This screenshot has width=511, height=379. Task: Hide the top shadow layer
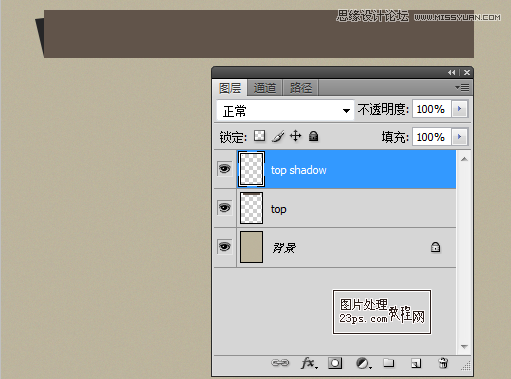[x=224, y=169]
